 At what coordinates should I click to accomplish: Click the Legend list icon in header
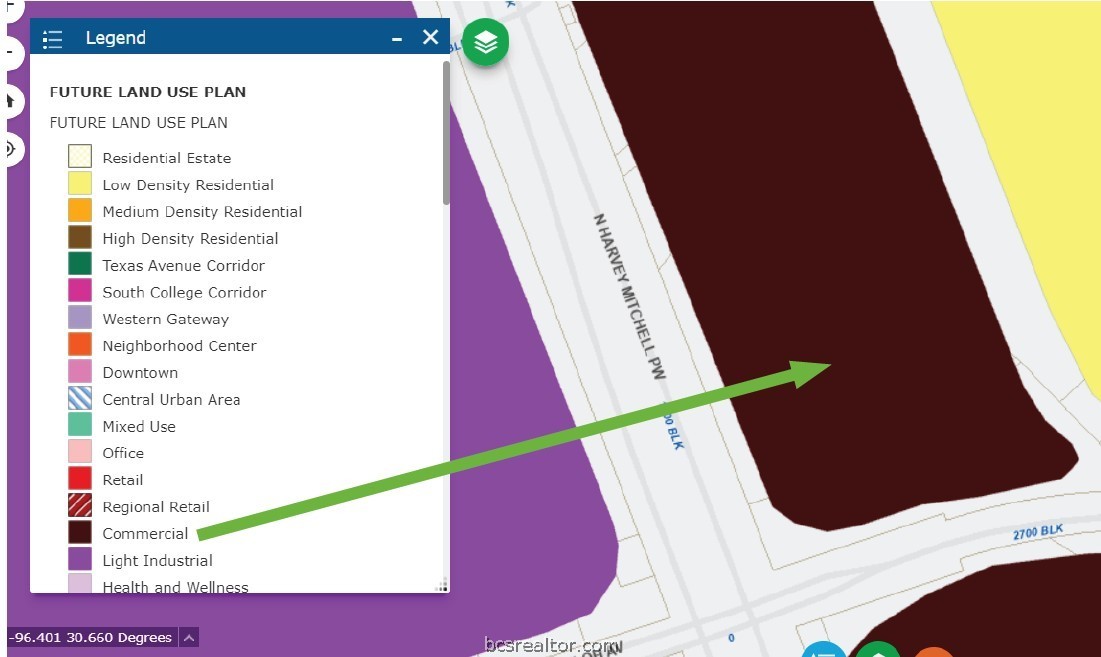(53, 39)
